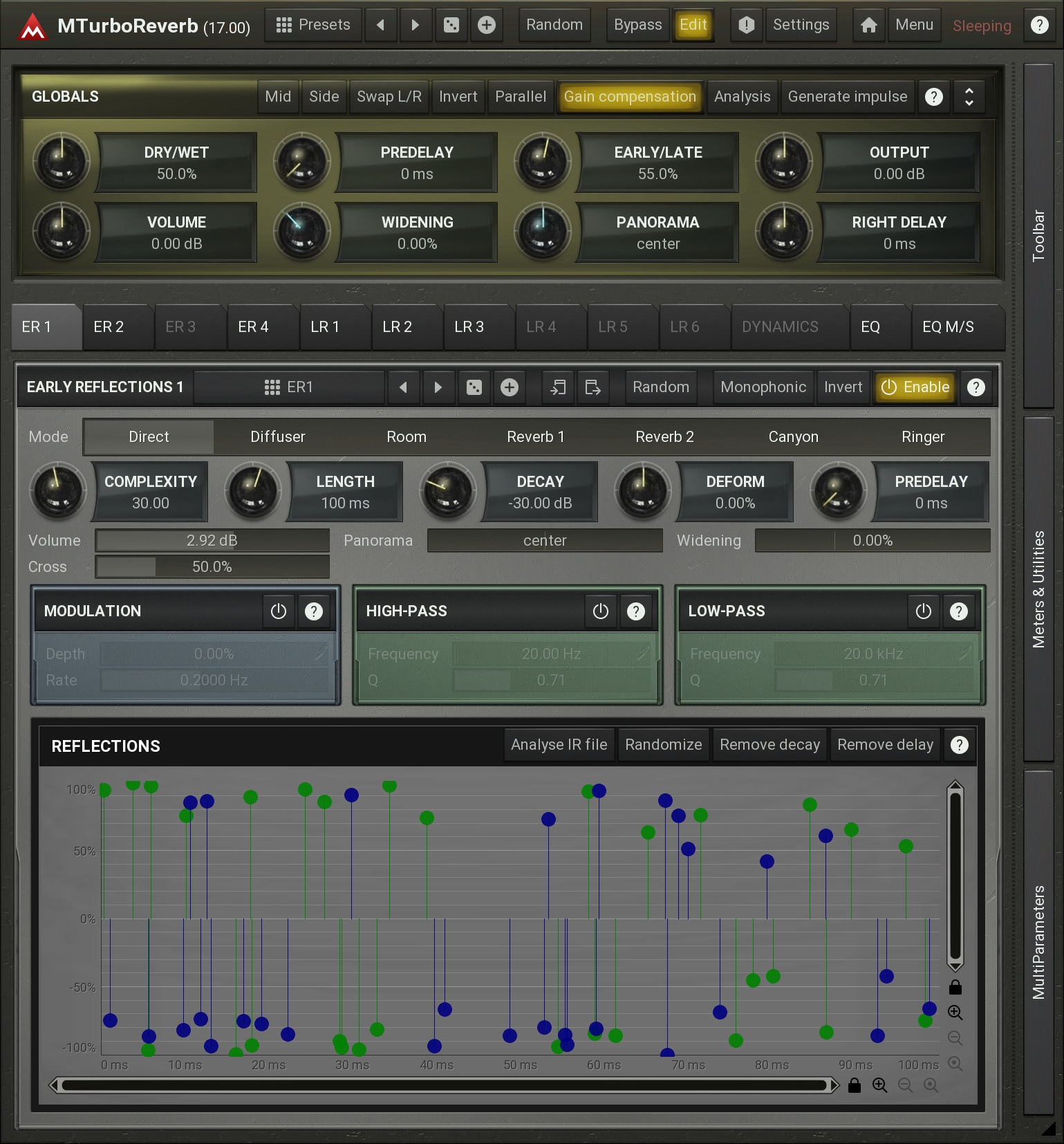Select the Room reflection mode
Viewport: 1064px width, 1144px height.
[406, 437]
